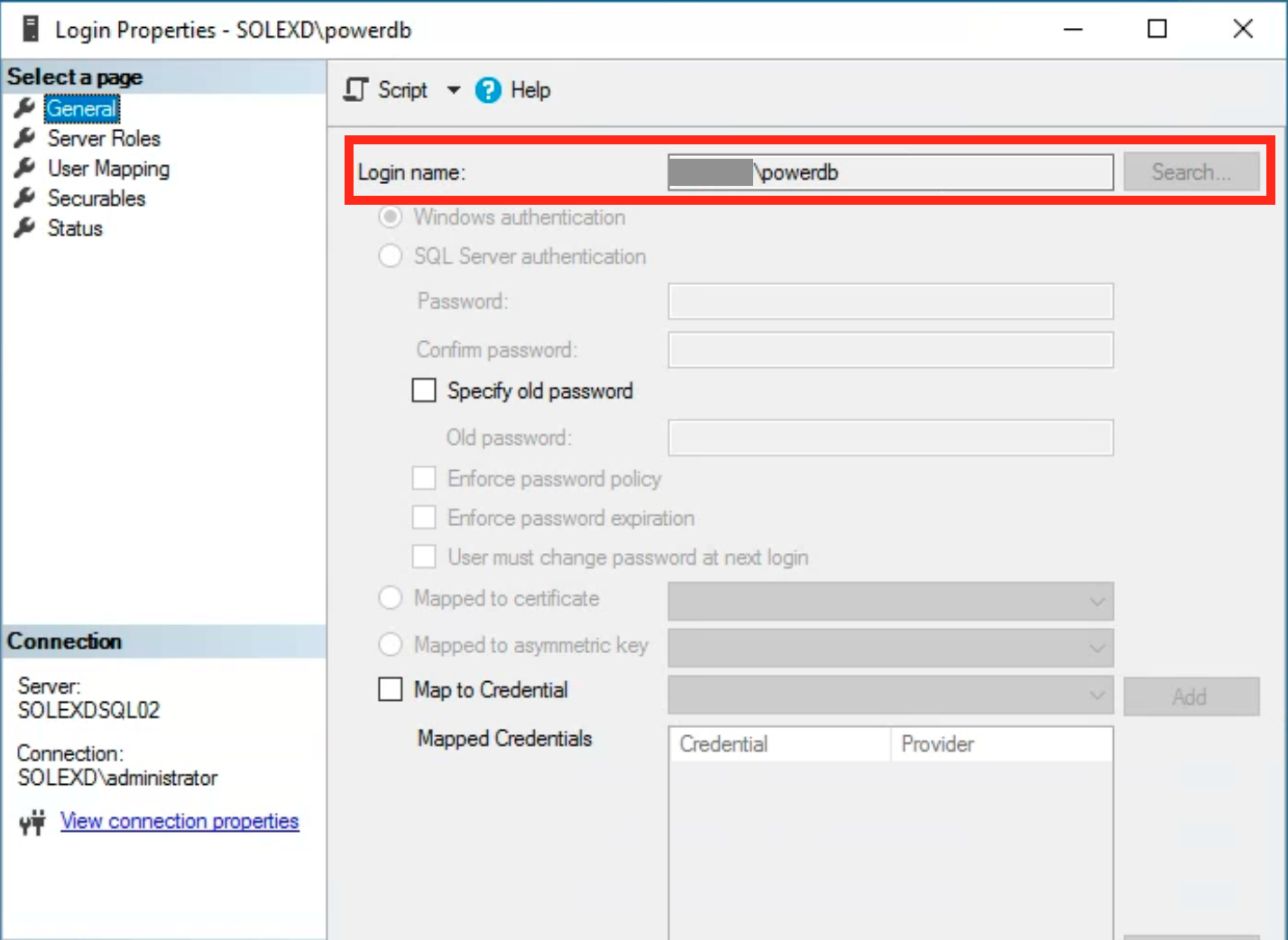The image size is (1288, 940).
Task: Check the Map to Credential box
Action: pos(390,688)
